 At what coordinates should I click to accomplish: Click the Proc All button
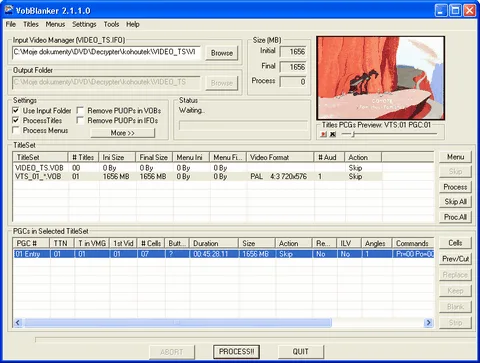click(455, 217)
